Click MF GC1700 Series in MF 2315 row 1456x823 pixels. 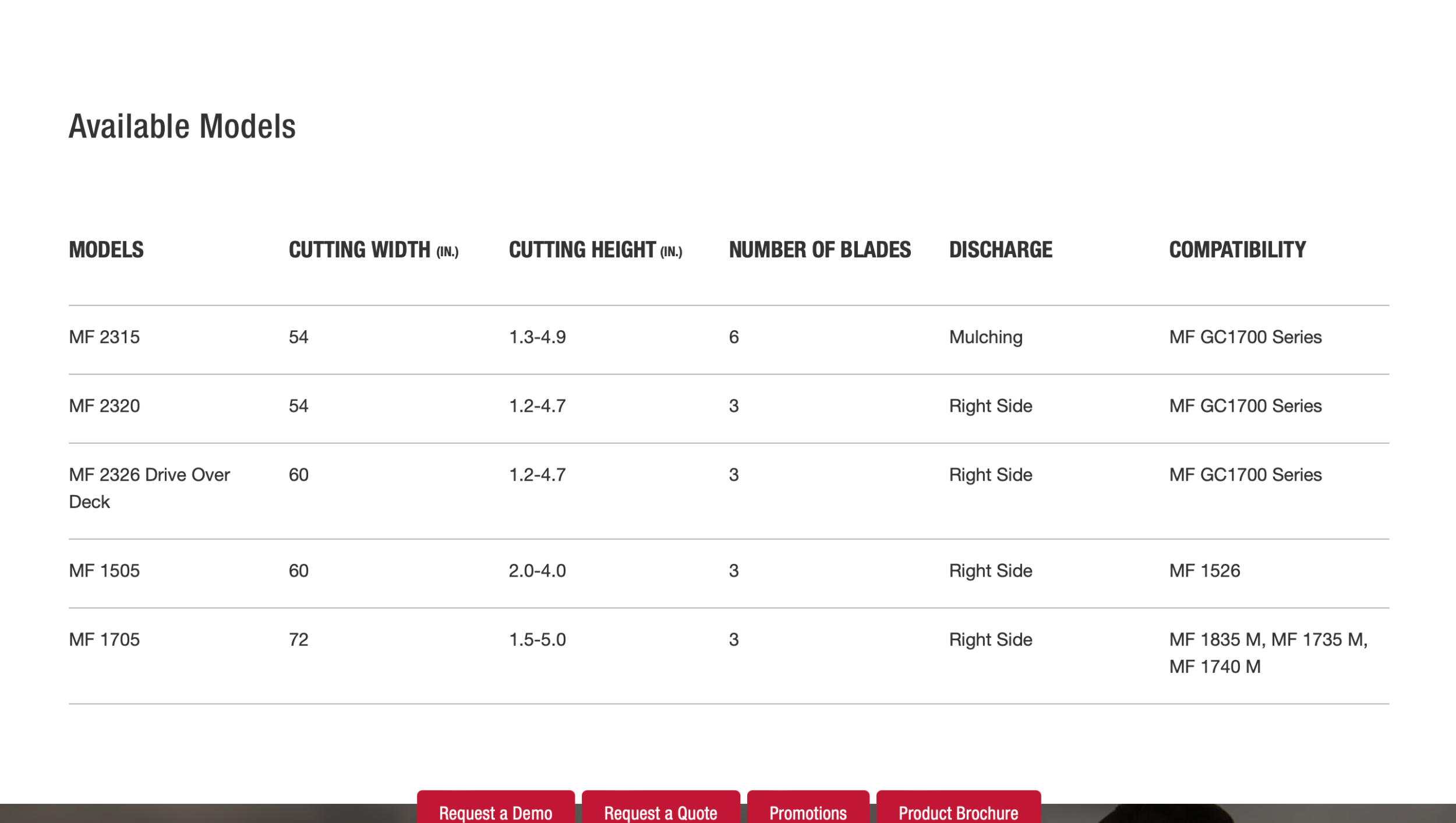[x=1245, y=337]
